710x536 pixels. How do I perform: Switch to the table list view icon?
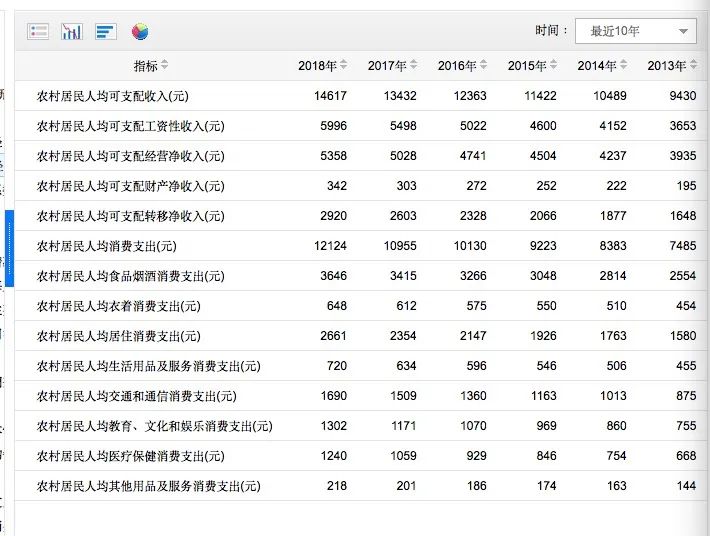(x=38, y=32)
